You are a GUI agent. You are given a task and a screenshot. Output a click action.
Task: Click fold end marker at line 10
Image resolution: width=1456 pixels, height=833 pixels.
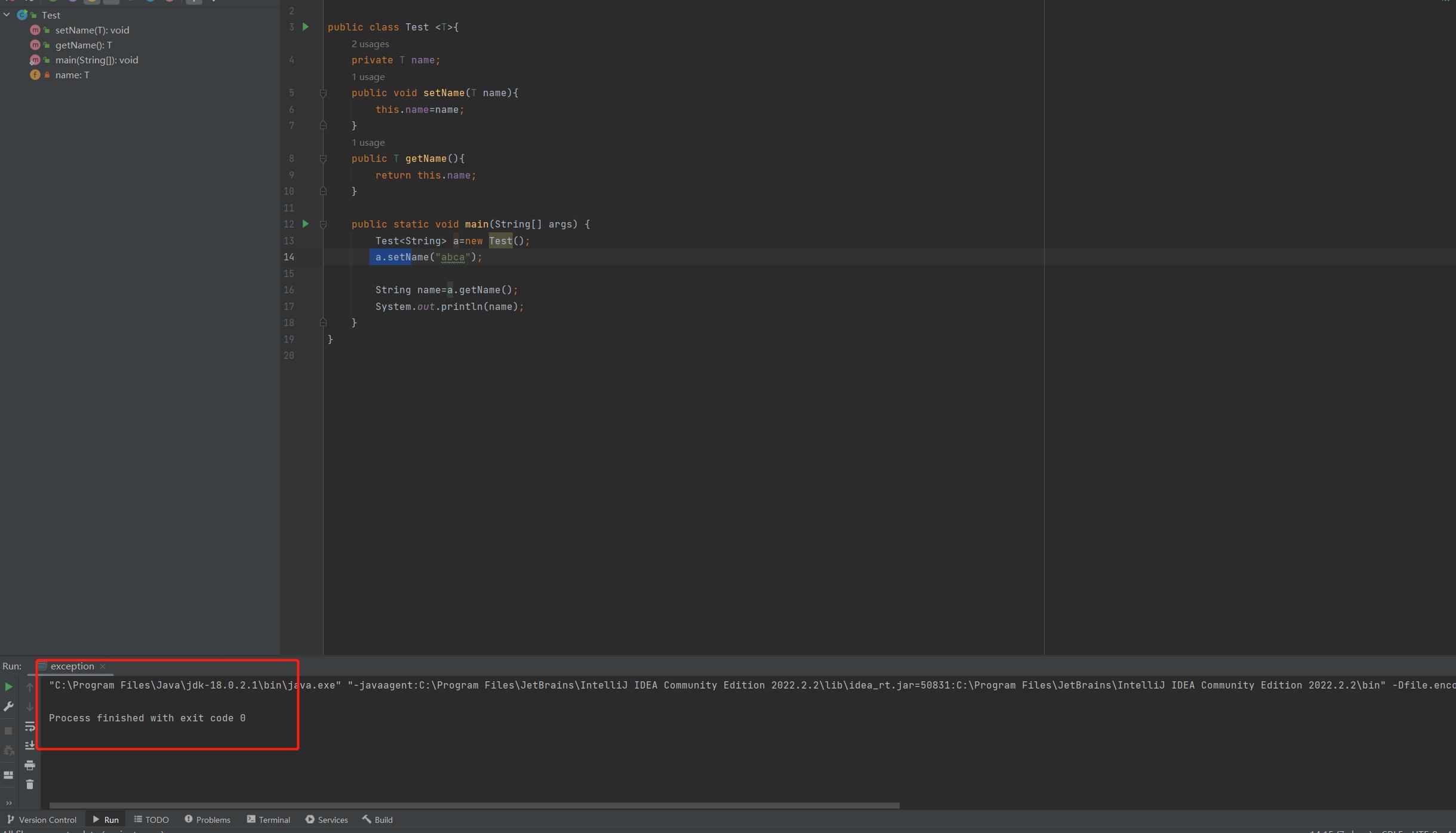click(x=323, y=191)
